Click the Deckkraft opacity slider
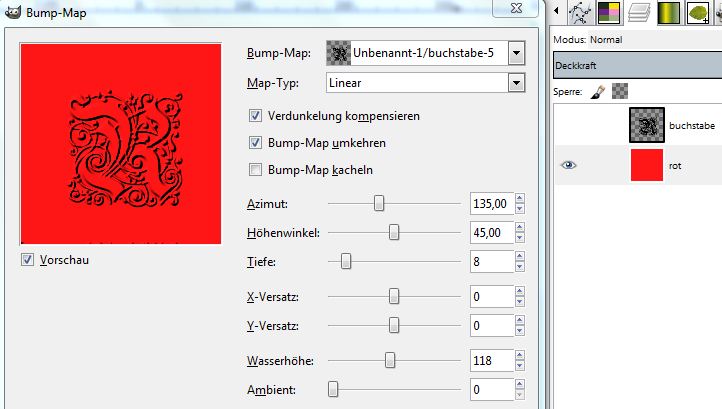 tap(637, 65)
